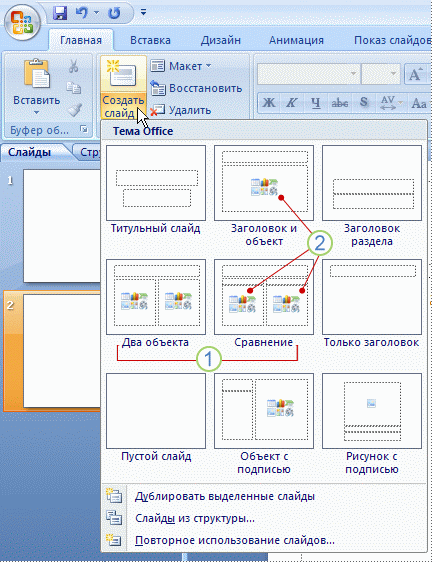Click Слайды из структуры menu entry
This screenshot has width=432, height=562.
point(264,518)
